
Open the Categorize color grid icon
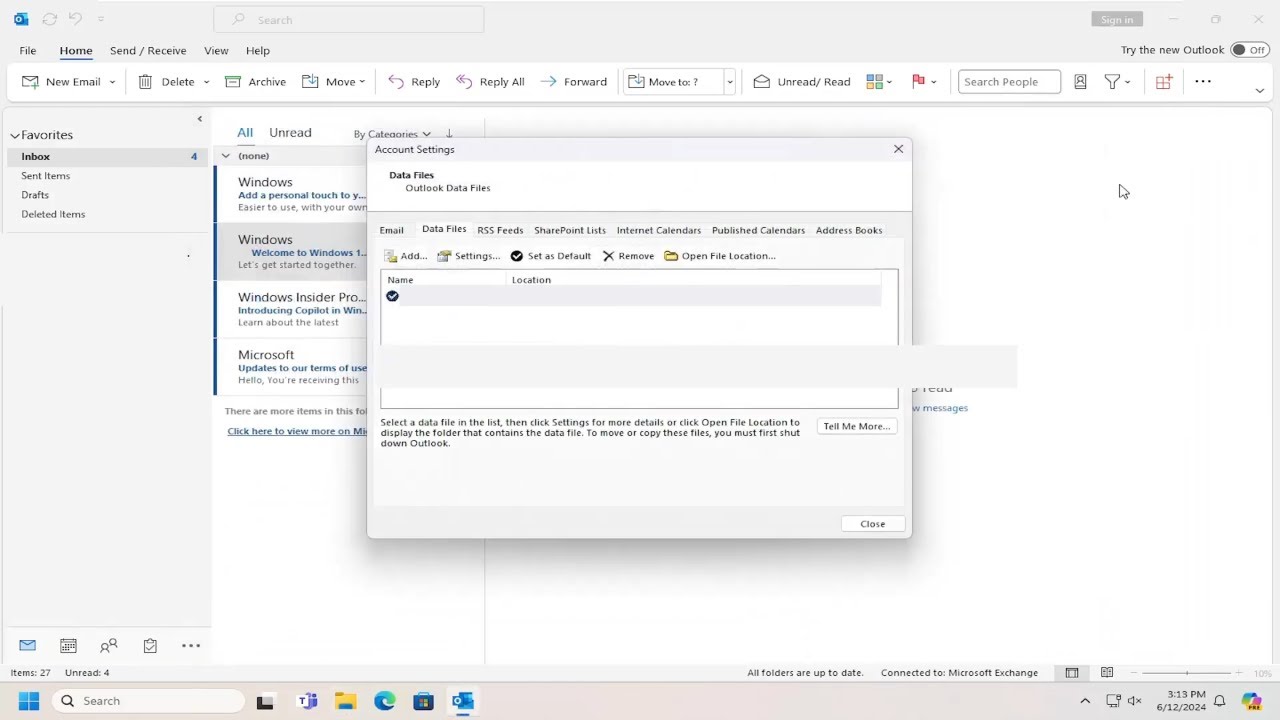point(878,82)
